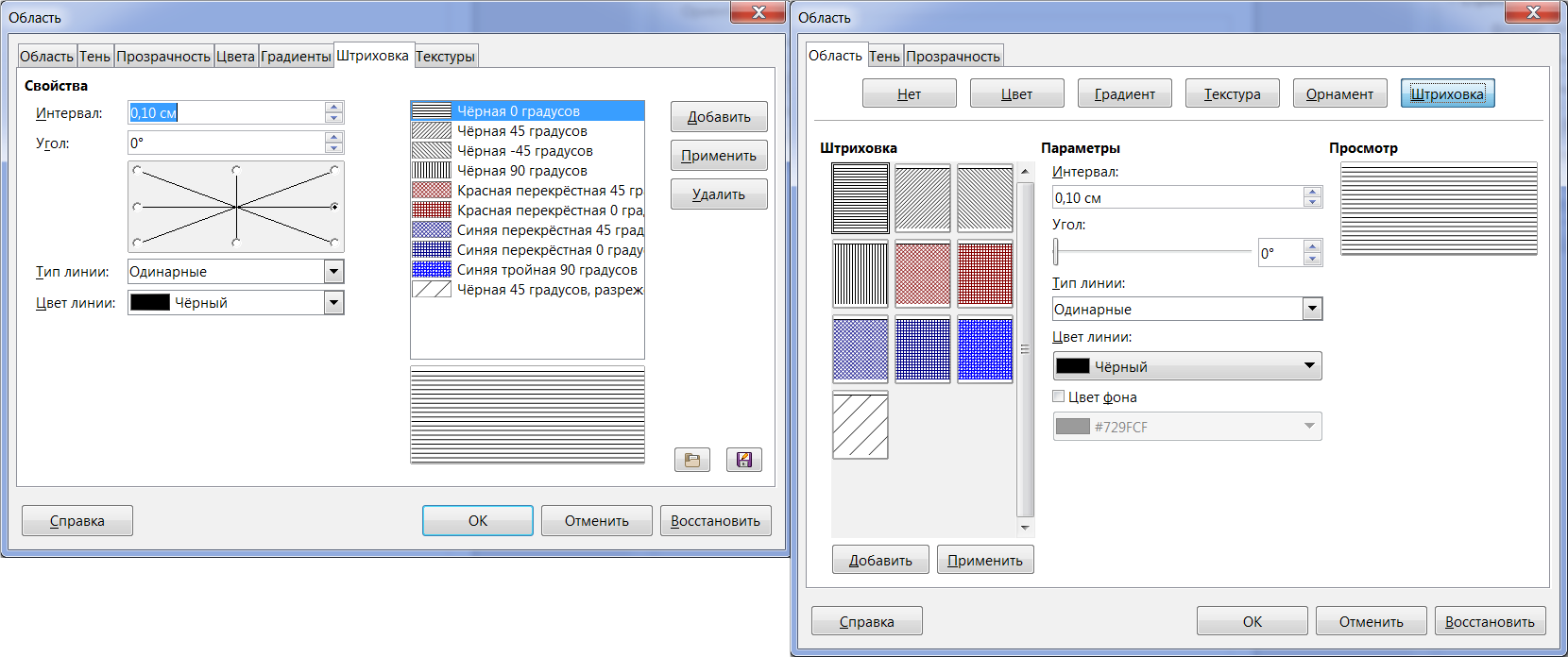Click the save hatching list floppy icon
Screen dimensions: 1568x657
click(743, 460)
